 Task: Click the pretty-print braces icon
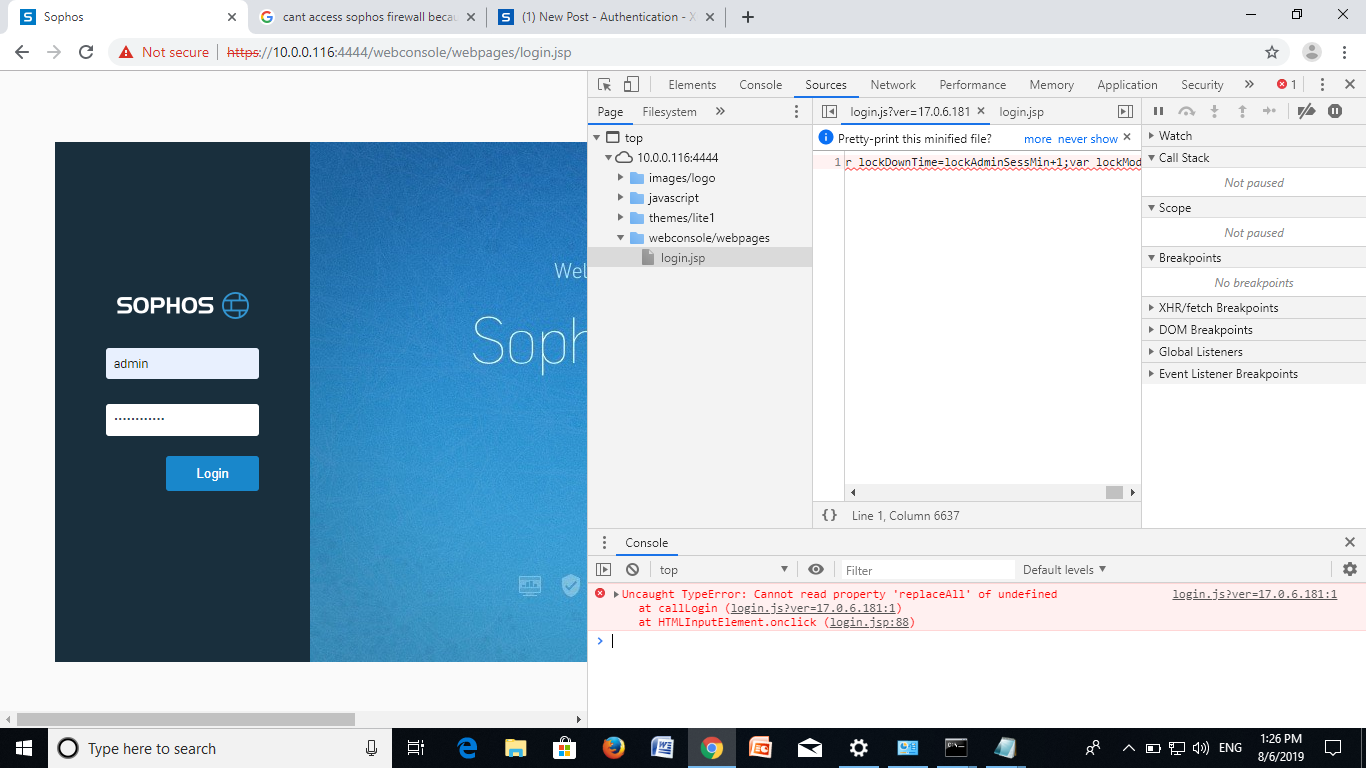click(x=829, y=515)
